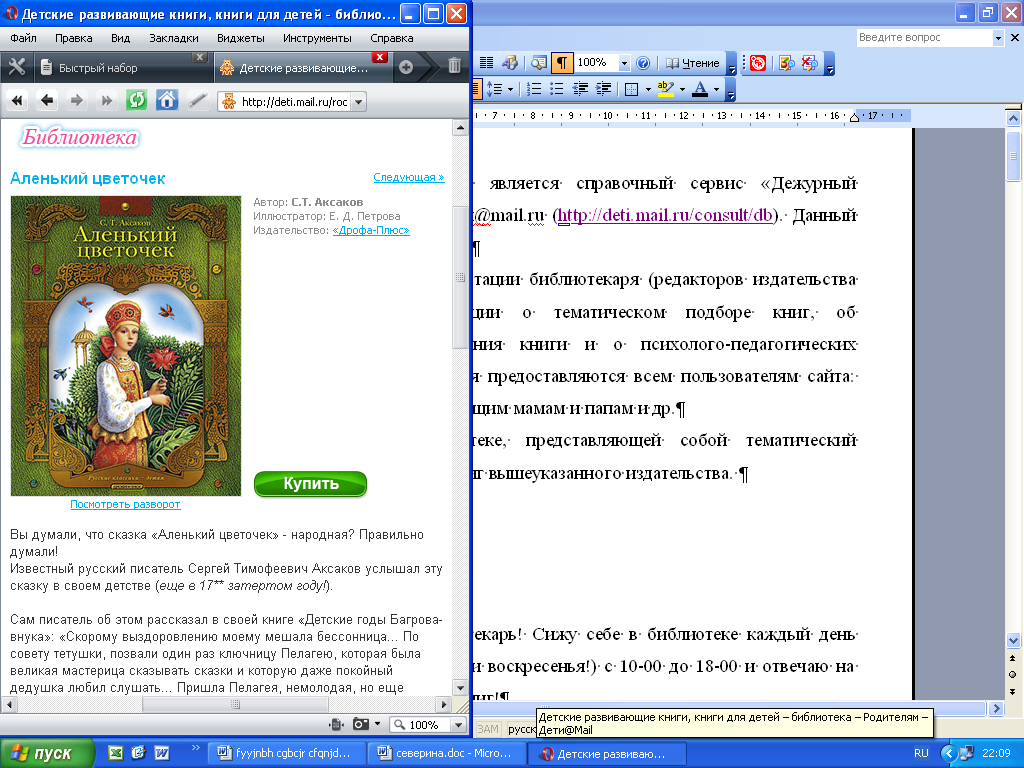Image resolution: width=1024 pixels, height=768 pixels.
Task: Open the Вид menu in Opera
Action: (x=120, y=38)
